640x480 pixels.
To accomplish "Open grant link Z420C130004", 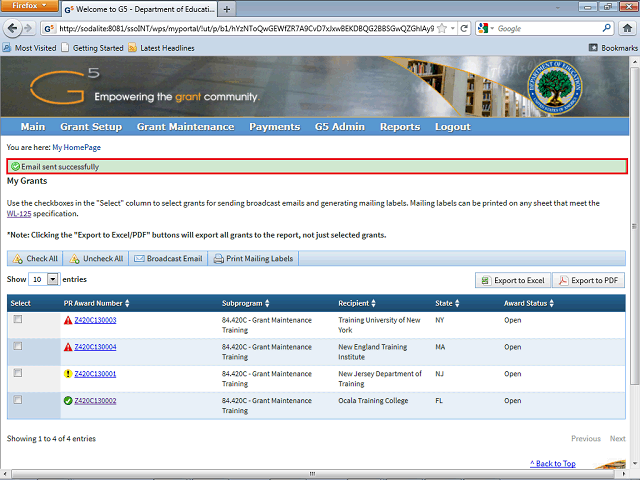I will (x=95, y=347).
